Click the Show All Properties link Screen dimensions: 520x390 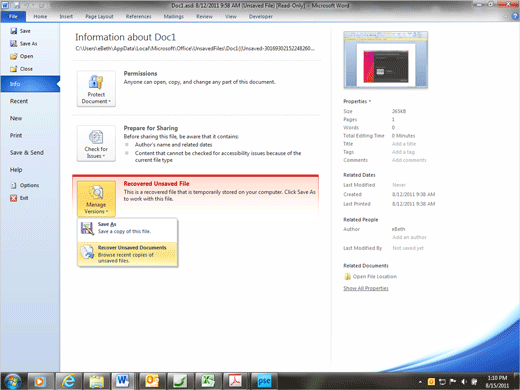coord(366,288)
